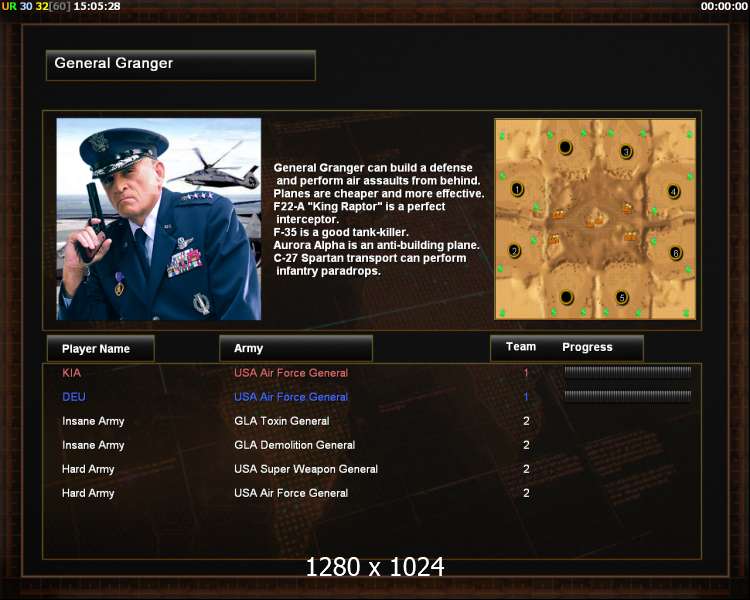The height and width of the screenshot is (600, 750).
Task: Choose start position 4 on the minimap
Action: [673, 191]
